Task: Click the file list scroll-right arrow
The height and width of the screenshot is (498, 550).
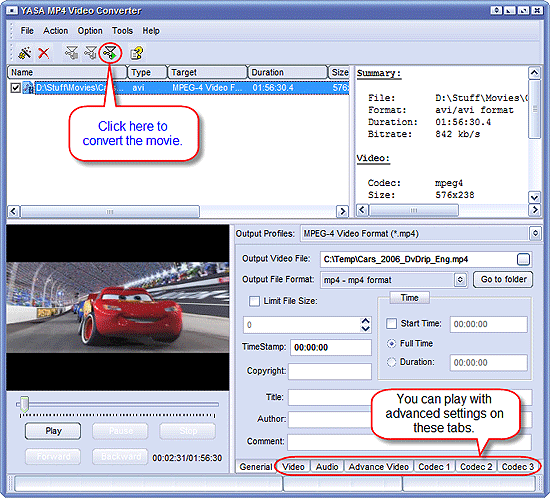Action: (x=342, y=211)
